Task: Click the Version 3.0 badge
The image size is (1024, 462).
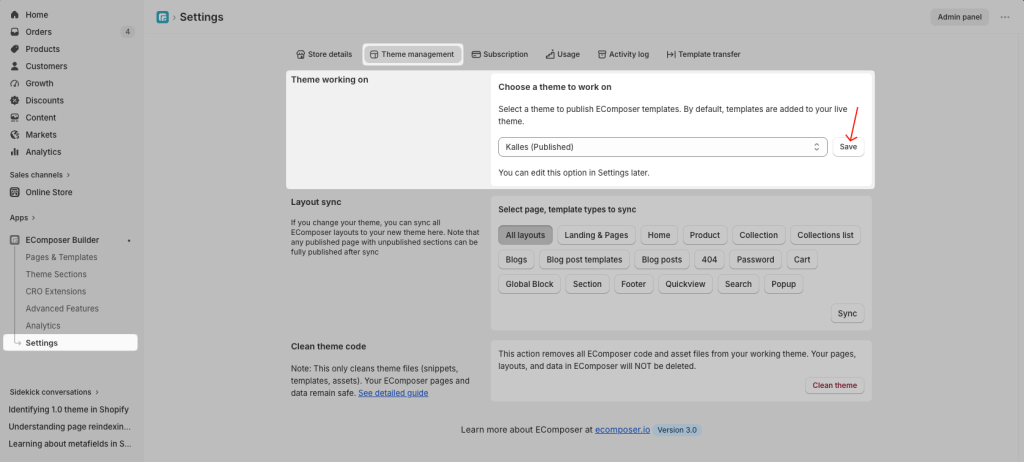Action: click(677, 430)
